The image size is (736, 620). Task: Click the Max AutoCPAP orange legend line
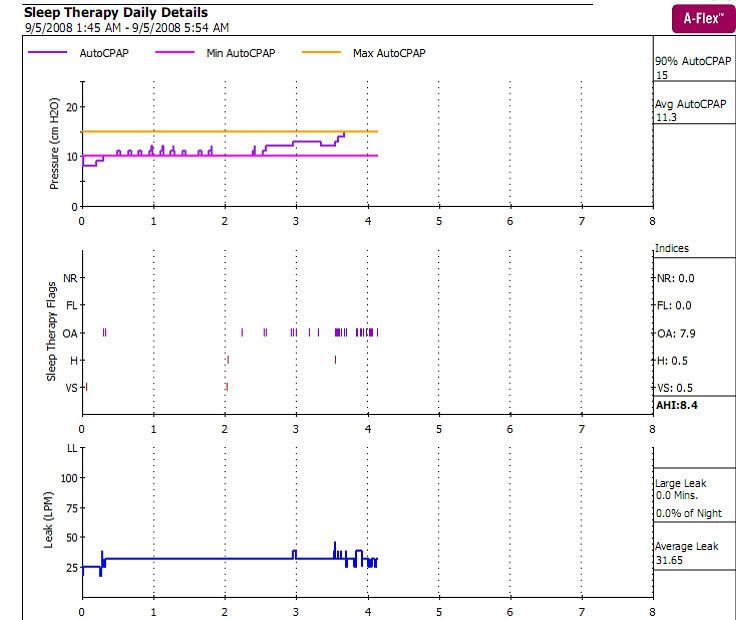322,52
